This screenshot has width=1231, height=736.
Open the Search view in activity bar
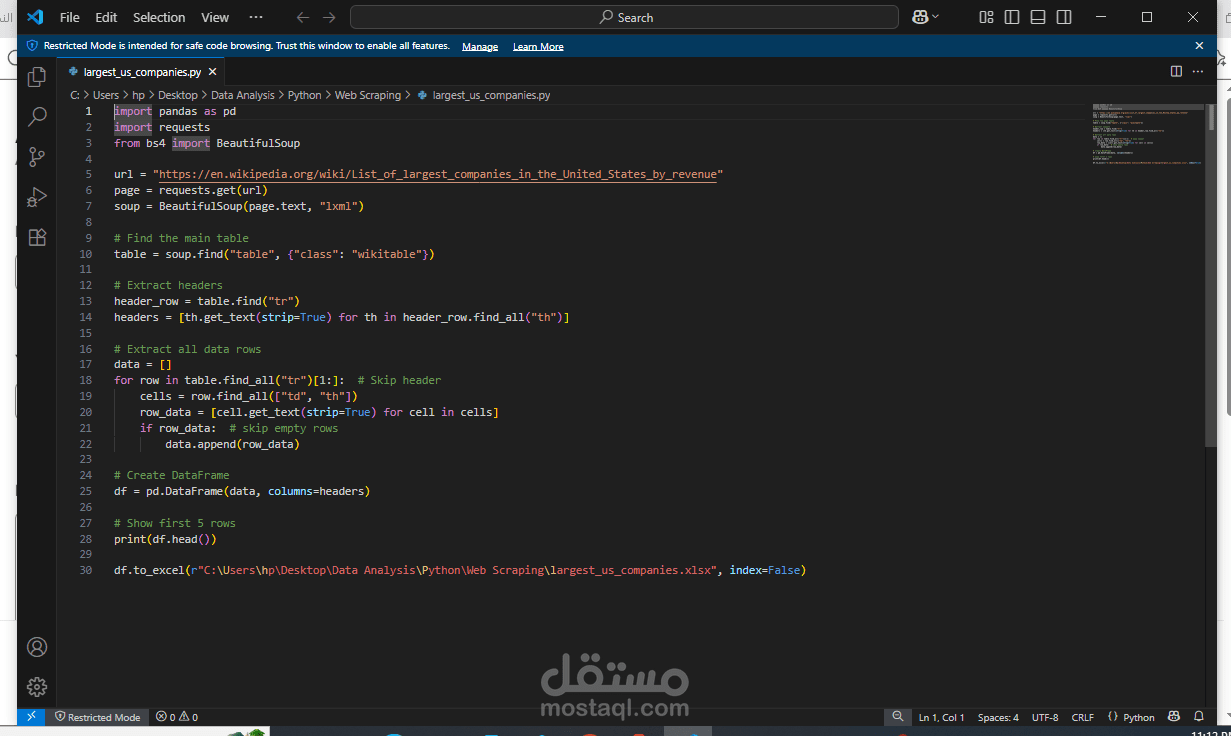pyautogui.click(x=37, y=117)
